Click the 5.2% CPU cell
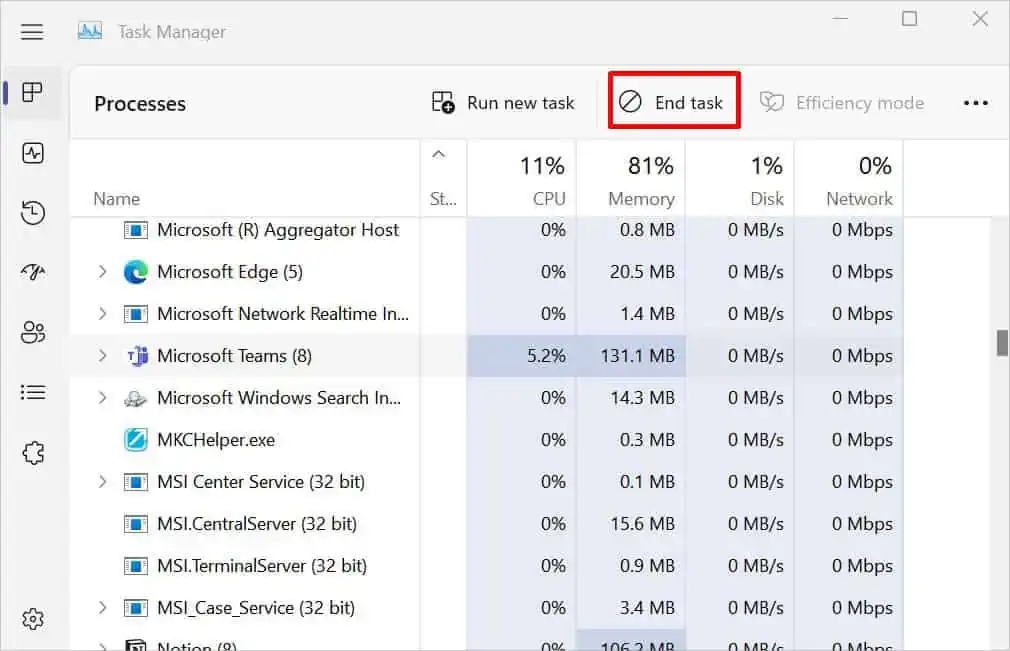Viewport: 1010px width, 651px height. 522,355
